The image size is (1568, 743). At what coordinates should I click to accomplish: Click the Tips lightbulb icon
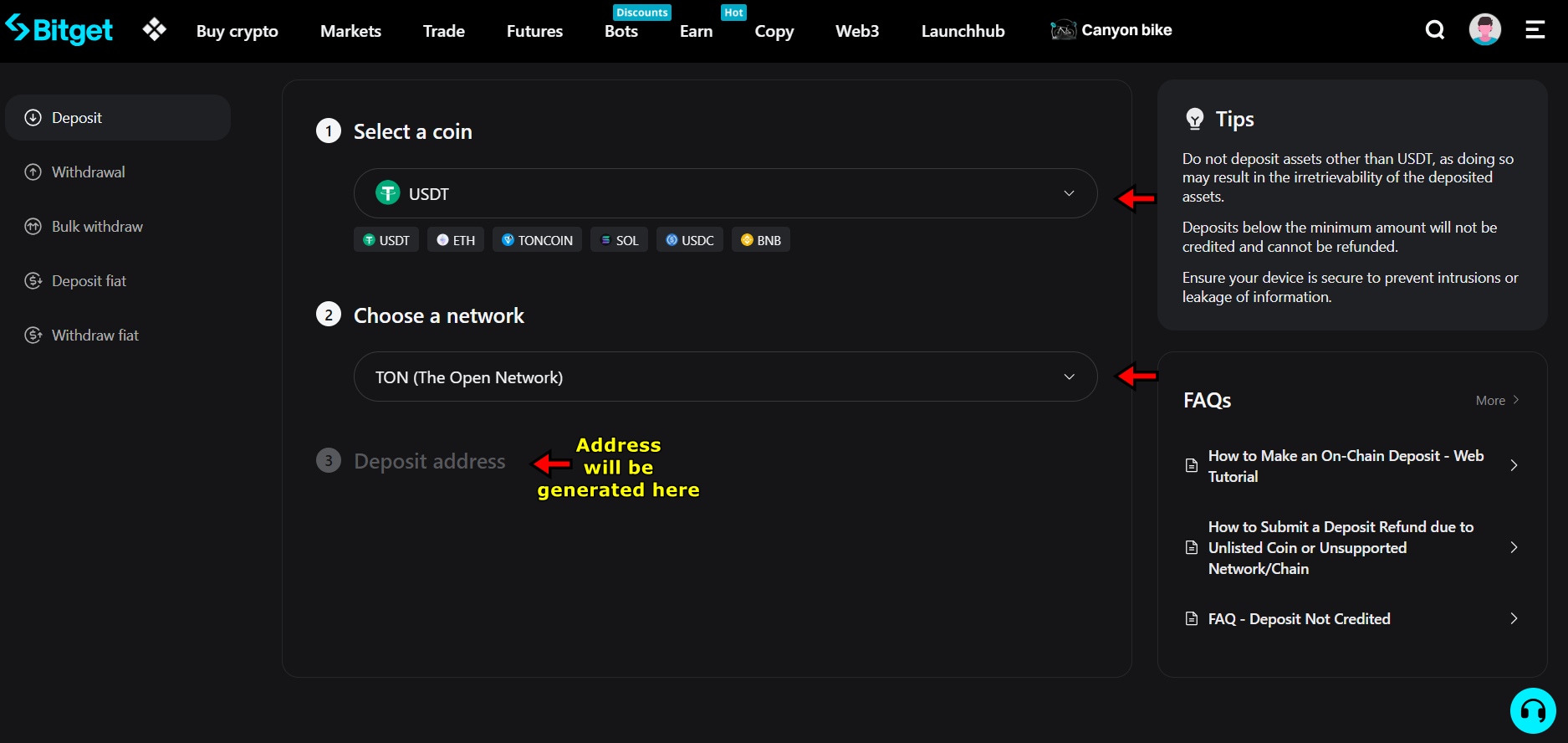click(1195, 119)
